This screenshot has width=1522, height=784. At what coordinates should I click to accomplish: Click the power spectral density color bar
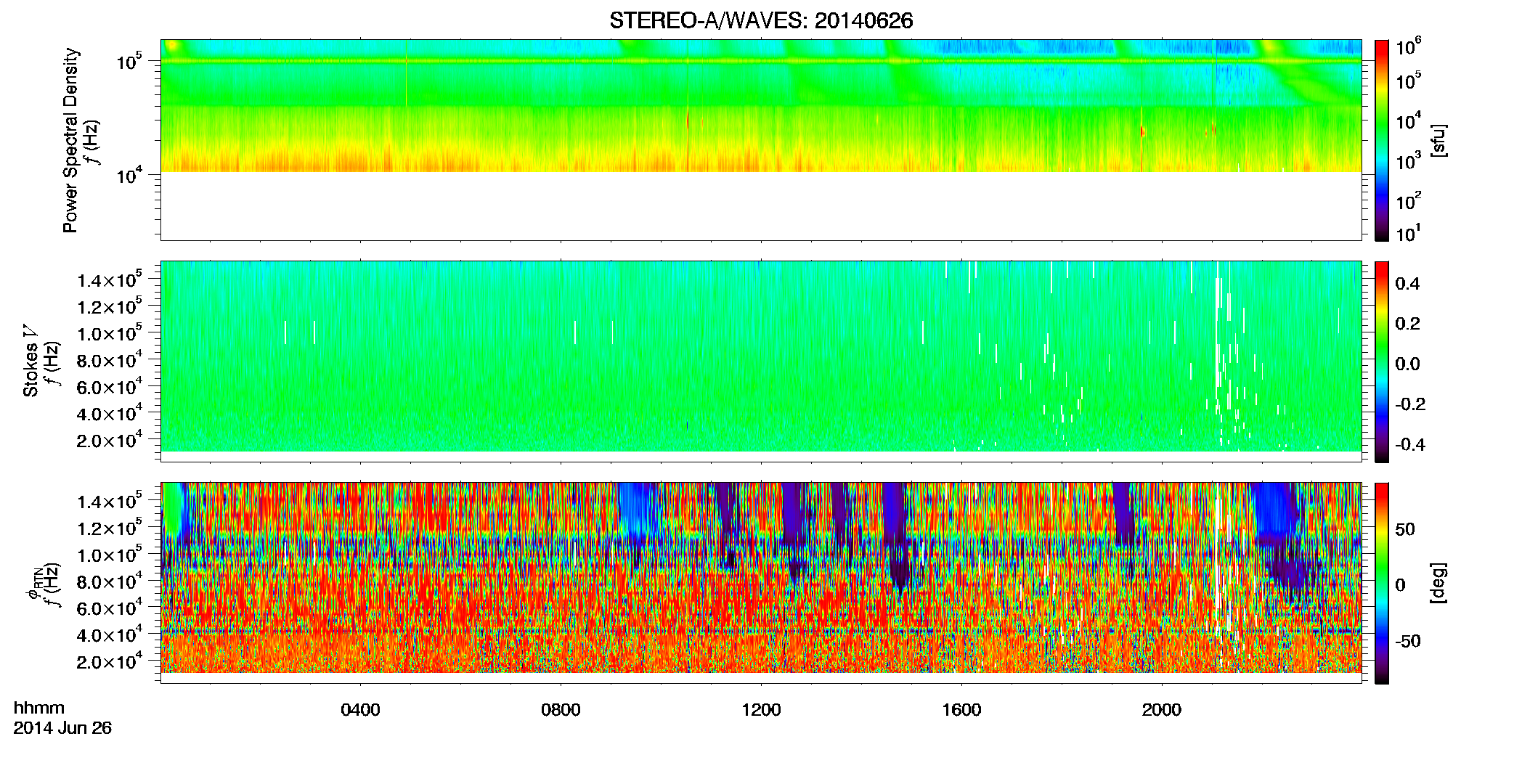tap(1382, 140)
